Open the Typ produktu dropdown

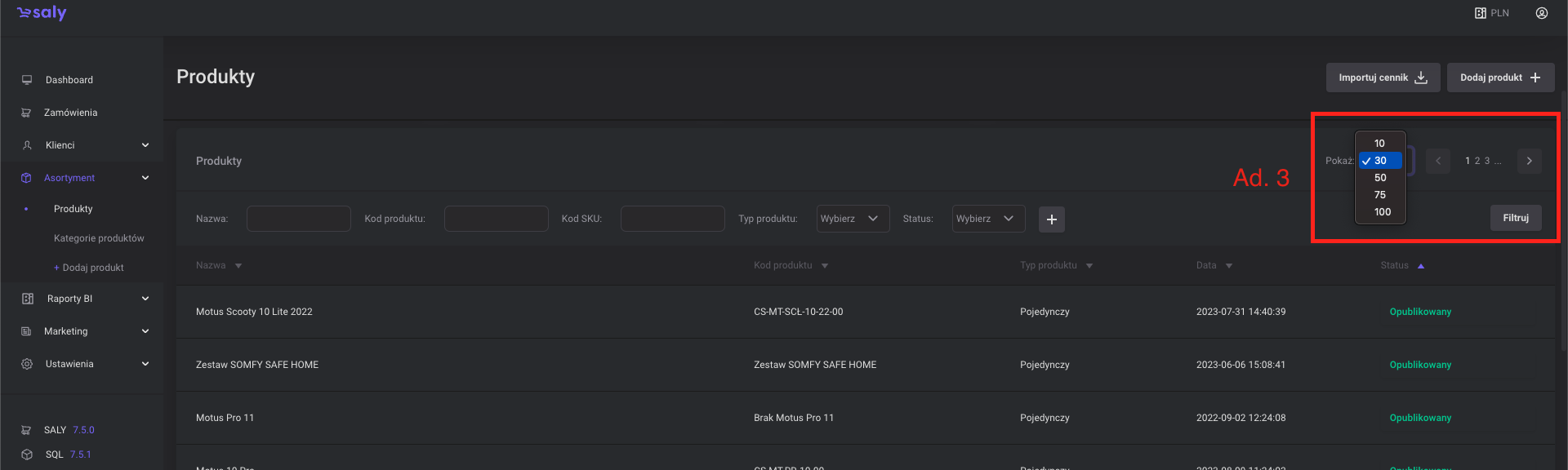[853, 219]
